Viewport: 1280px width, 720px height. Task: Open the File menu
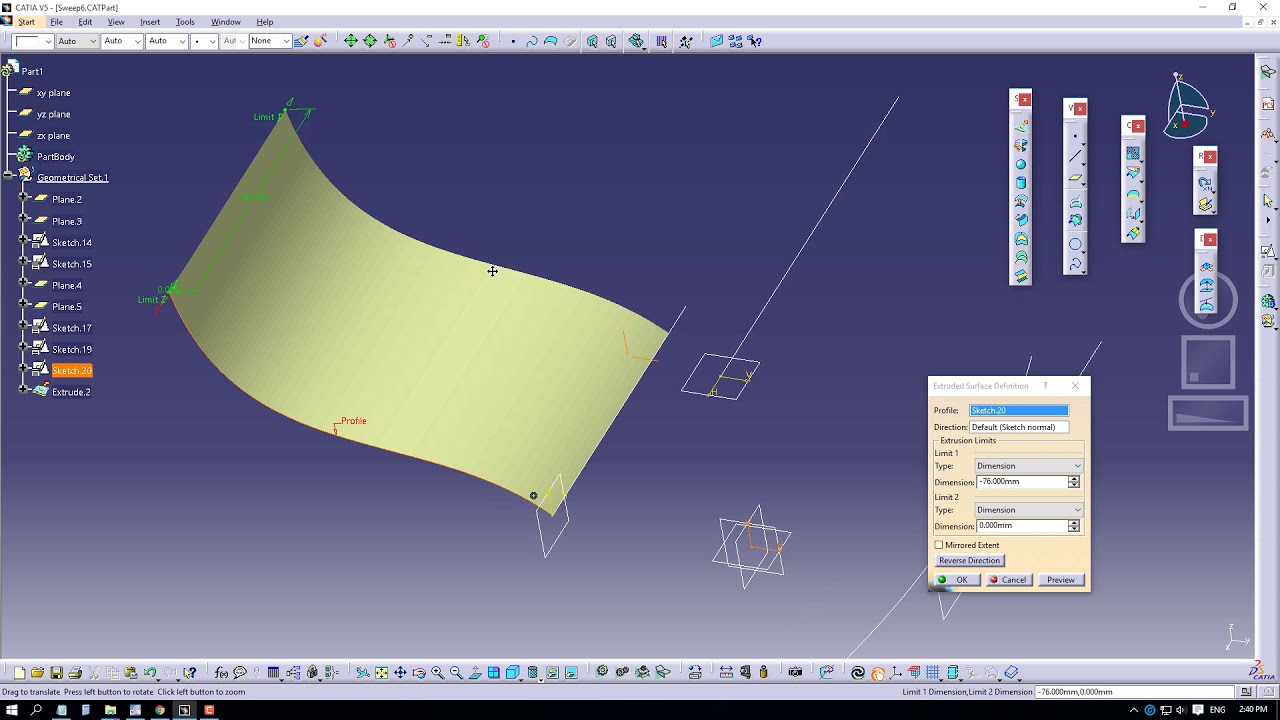(57, 22)
